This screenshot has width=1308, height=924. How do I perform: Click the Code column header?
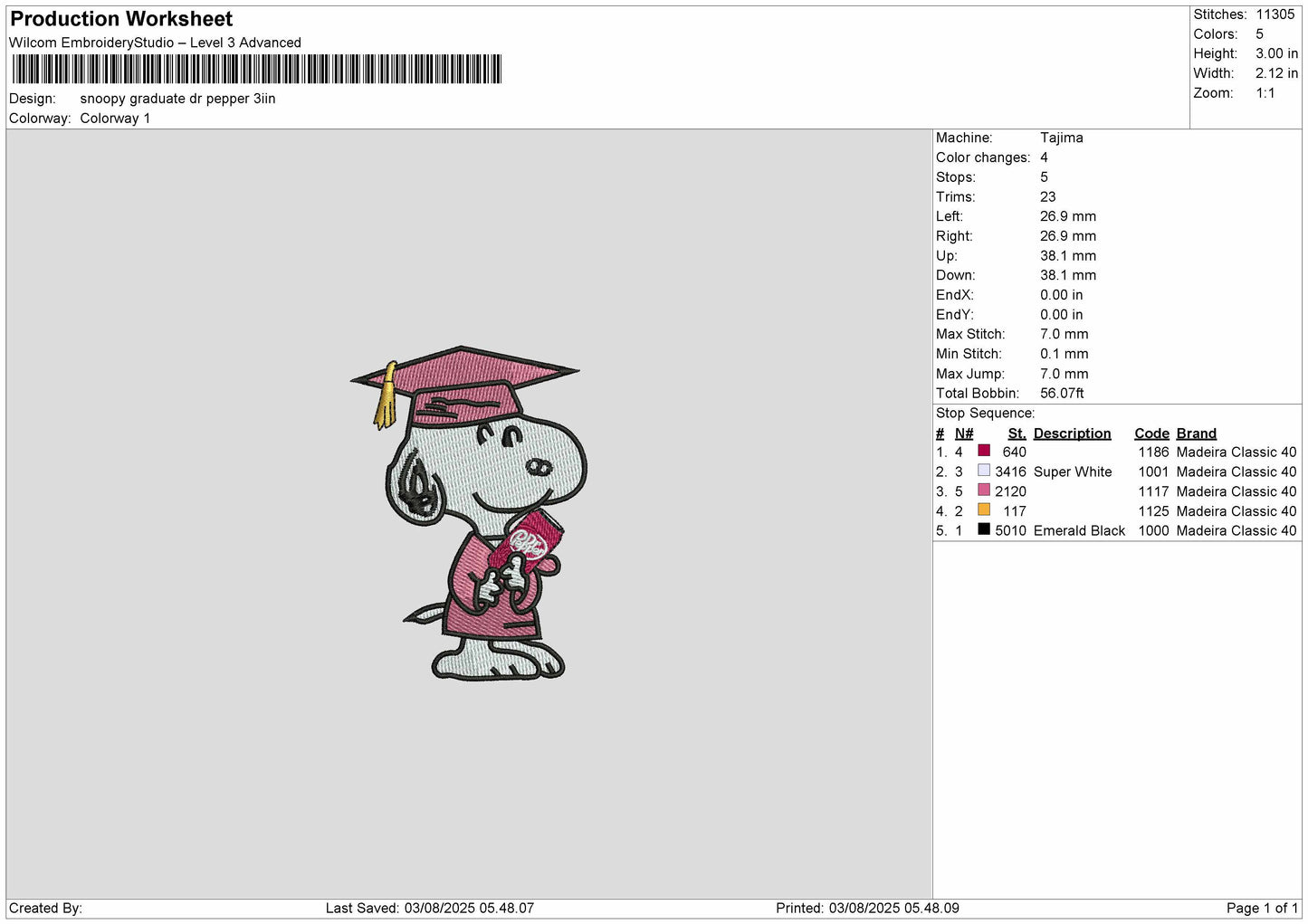click(x=1152, y=433)
